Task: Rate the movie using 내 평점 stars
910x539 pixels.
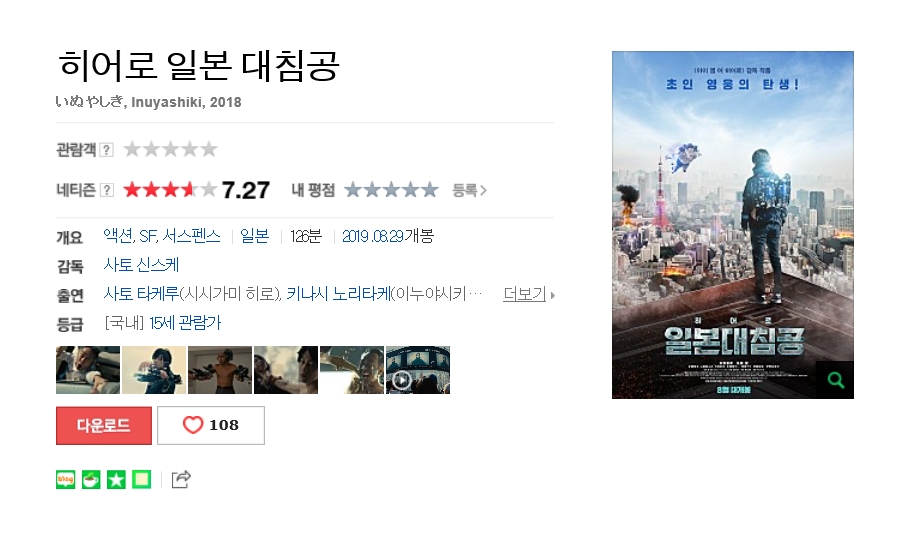Action: pyautogui.click(x=391, y=190)
